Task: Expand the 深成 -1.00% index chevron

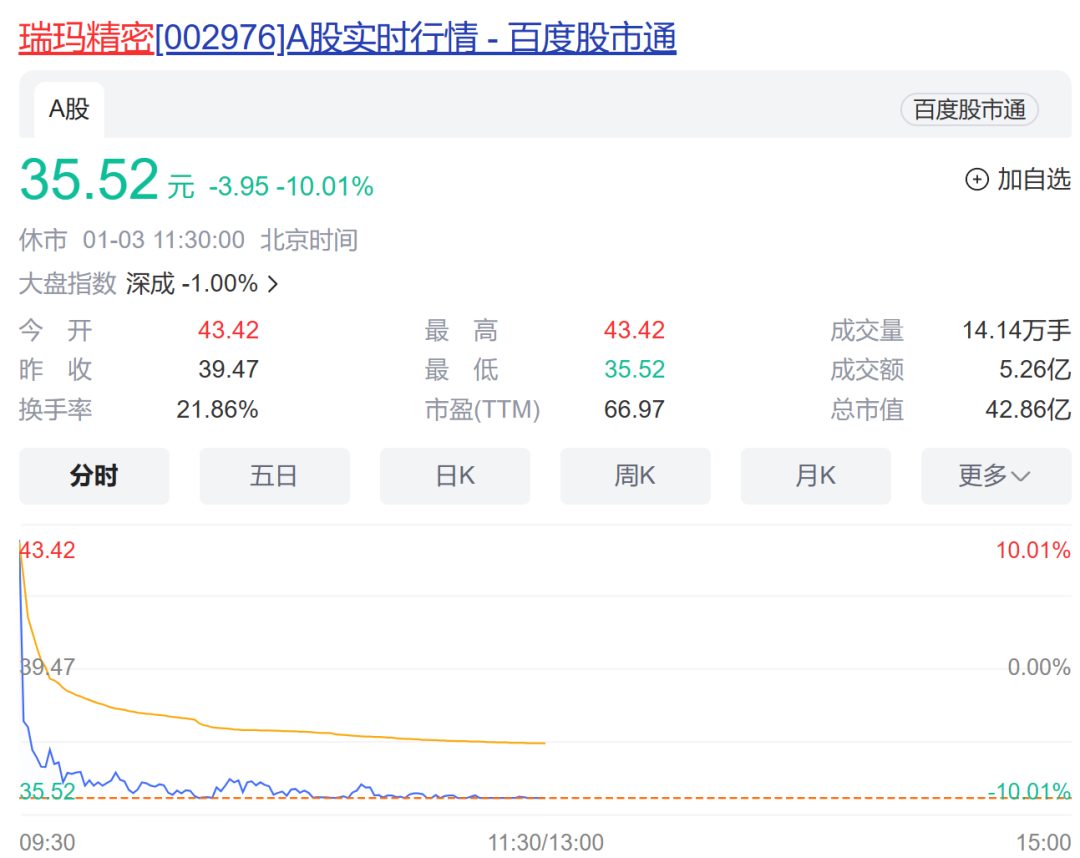Action: pyautogui.click(x=273, y=284)
